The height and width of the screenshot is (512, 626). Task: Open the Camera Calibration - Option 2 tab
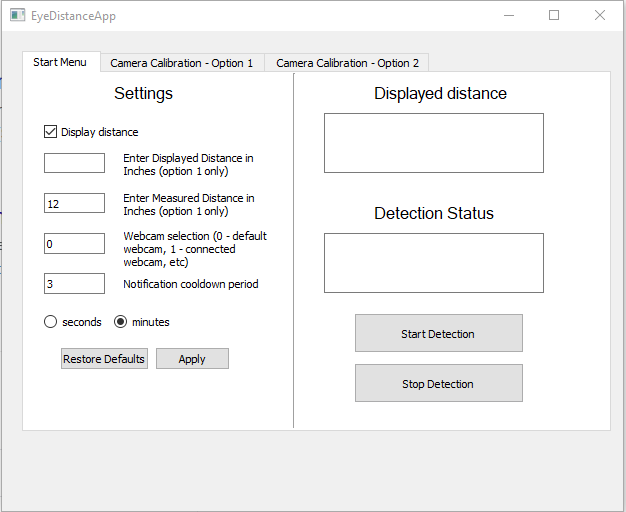[x=347, y=63]
